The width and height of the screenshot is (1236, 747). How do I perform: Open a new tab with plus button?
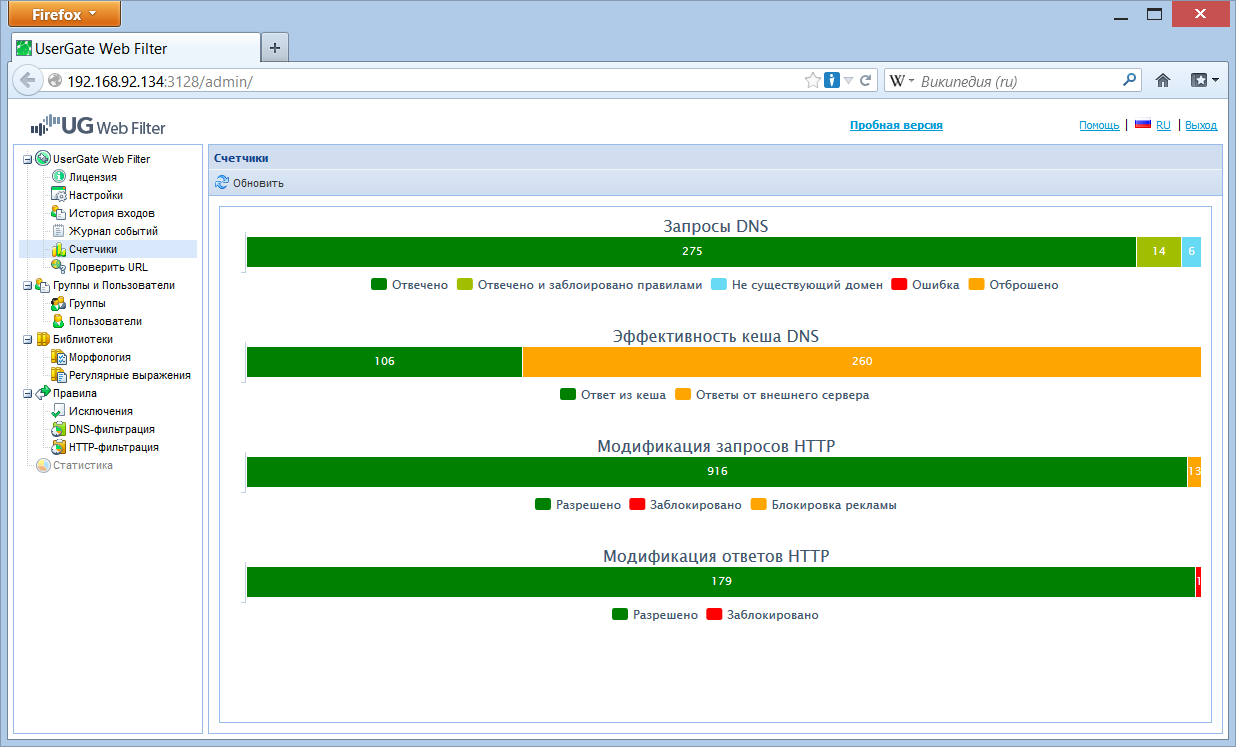click(275, 47)
